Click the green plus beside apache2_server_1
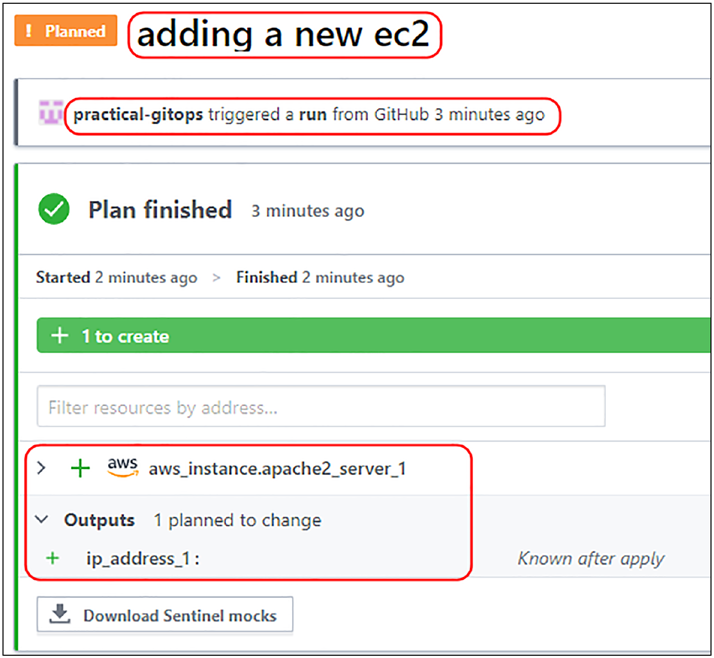This screenshot has height=658, width=714. (81, 468)
